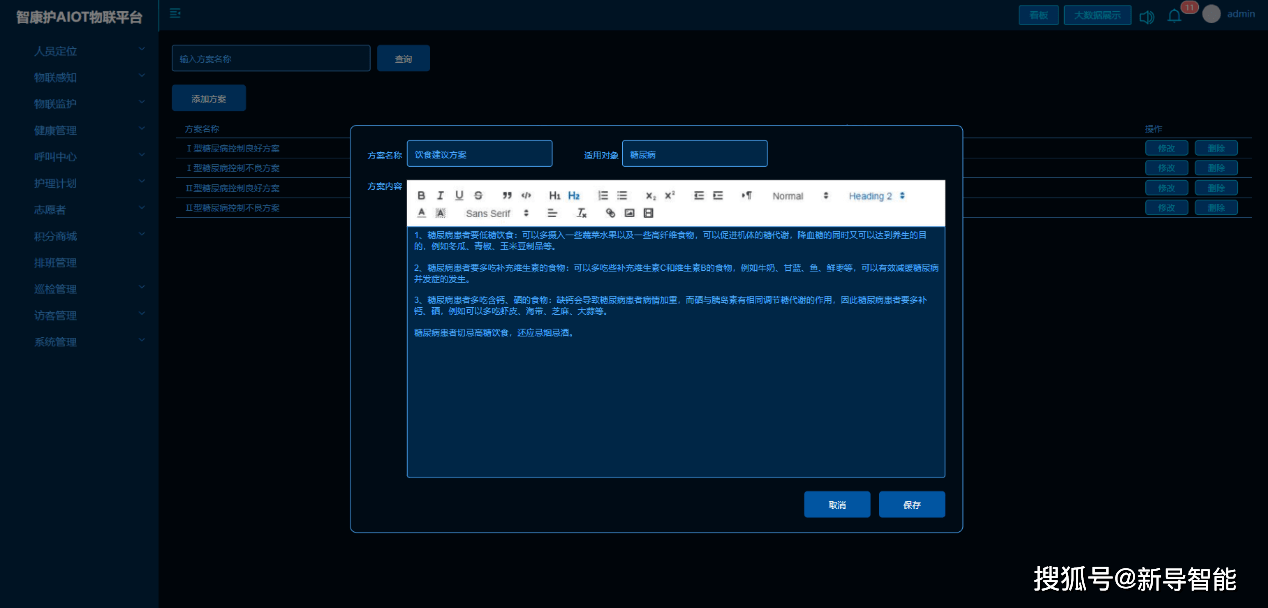Click the code block icon
The height and width of the screenshot is (608, 1268).
526,196
